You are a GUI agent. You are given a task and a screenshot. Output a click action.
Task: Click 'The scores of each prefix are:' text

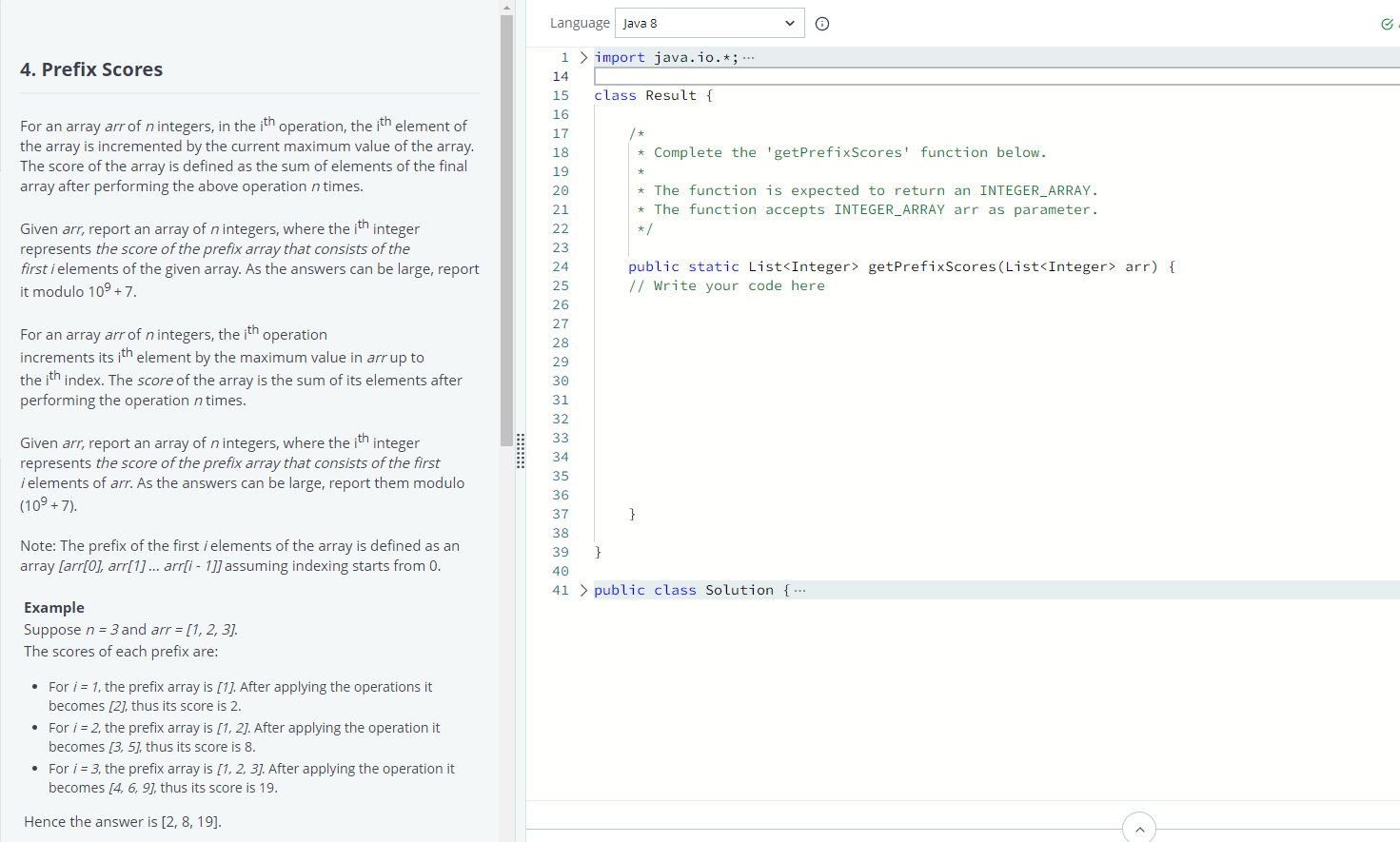(121, 651)
